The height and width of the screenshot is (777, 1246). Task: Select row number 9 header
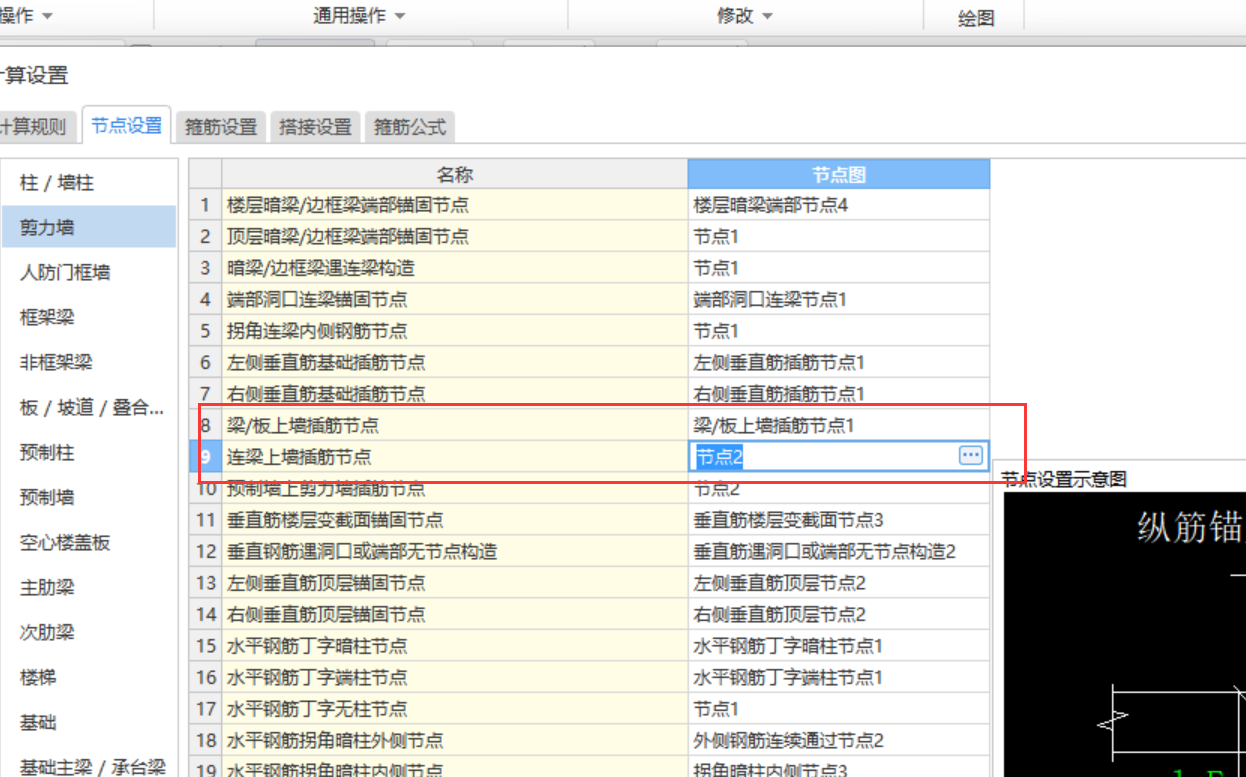click(x=205, y=457)
